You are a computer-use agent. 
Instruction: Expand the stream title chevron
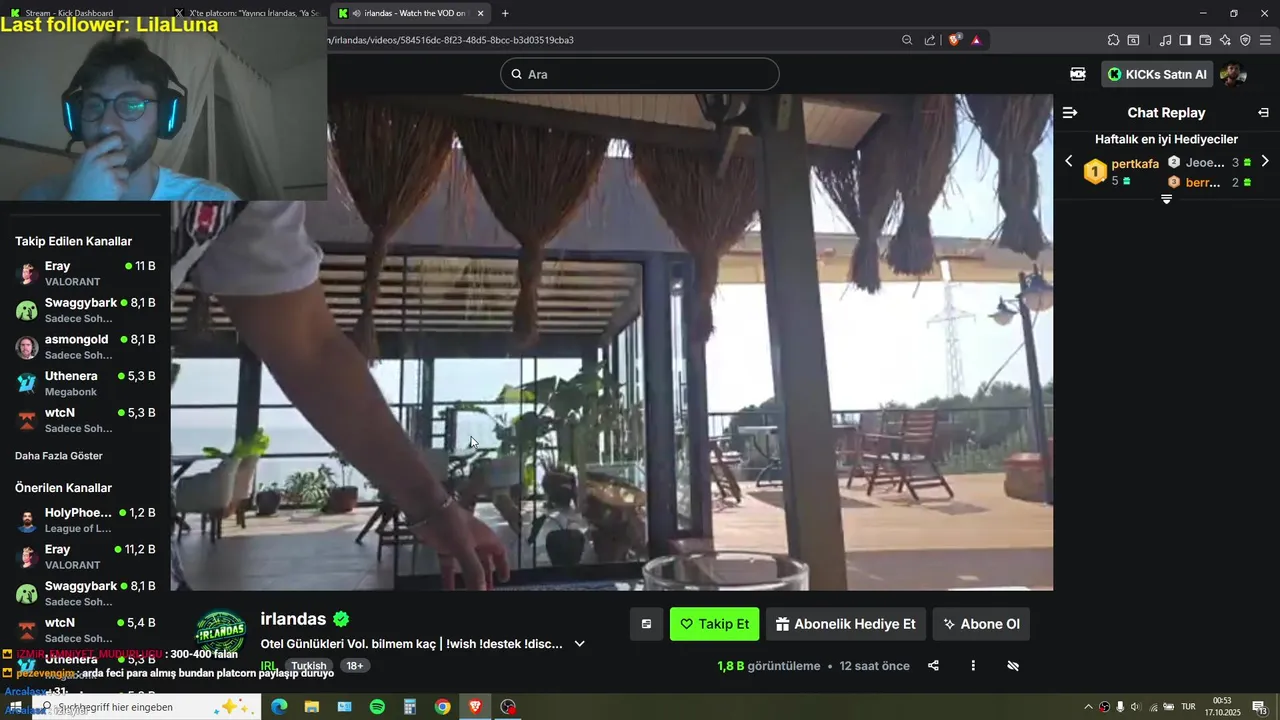[579, 644]
